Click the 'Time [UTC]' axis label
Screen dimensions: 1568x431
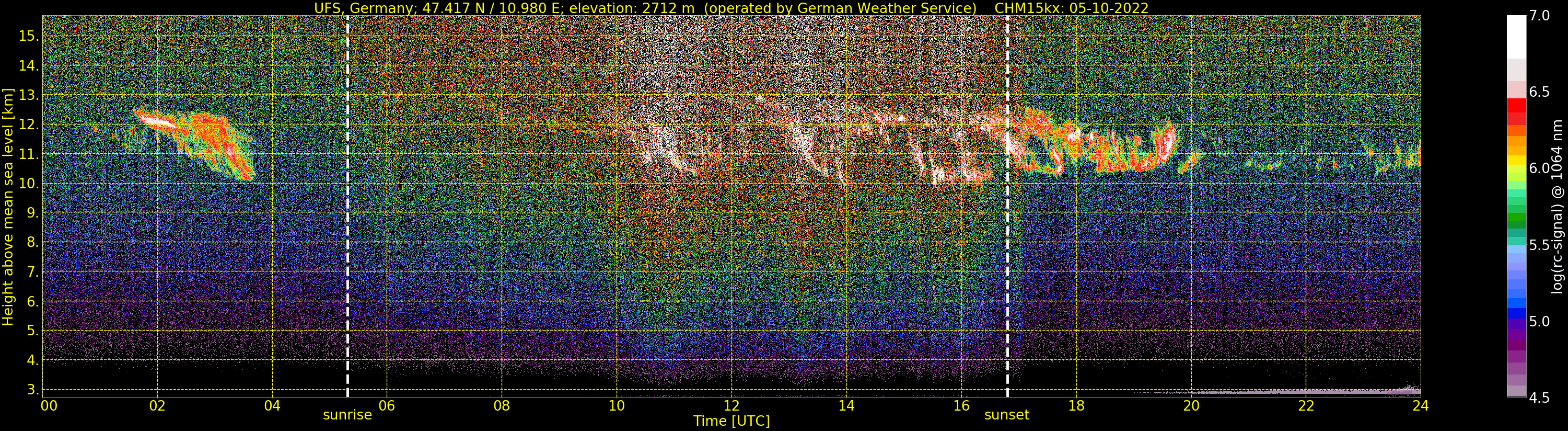(x=731, y=421)
